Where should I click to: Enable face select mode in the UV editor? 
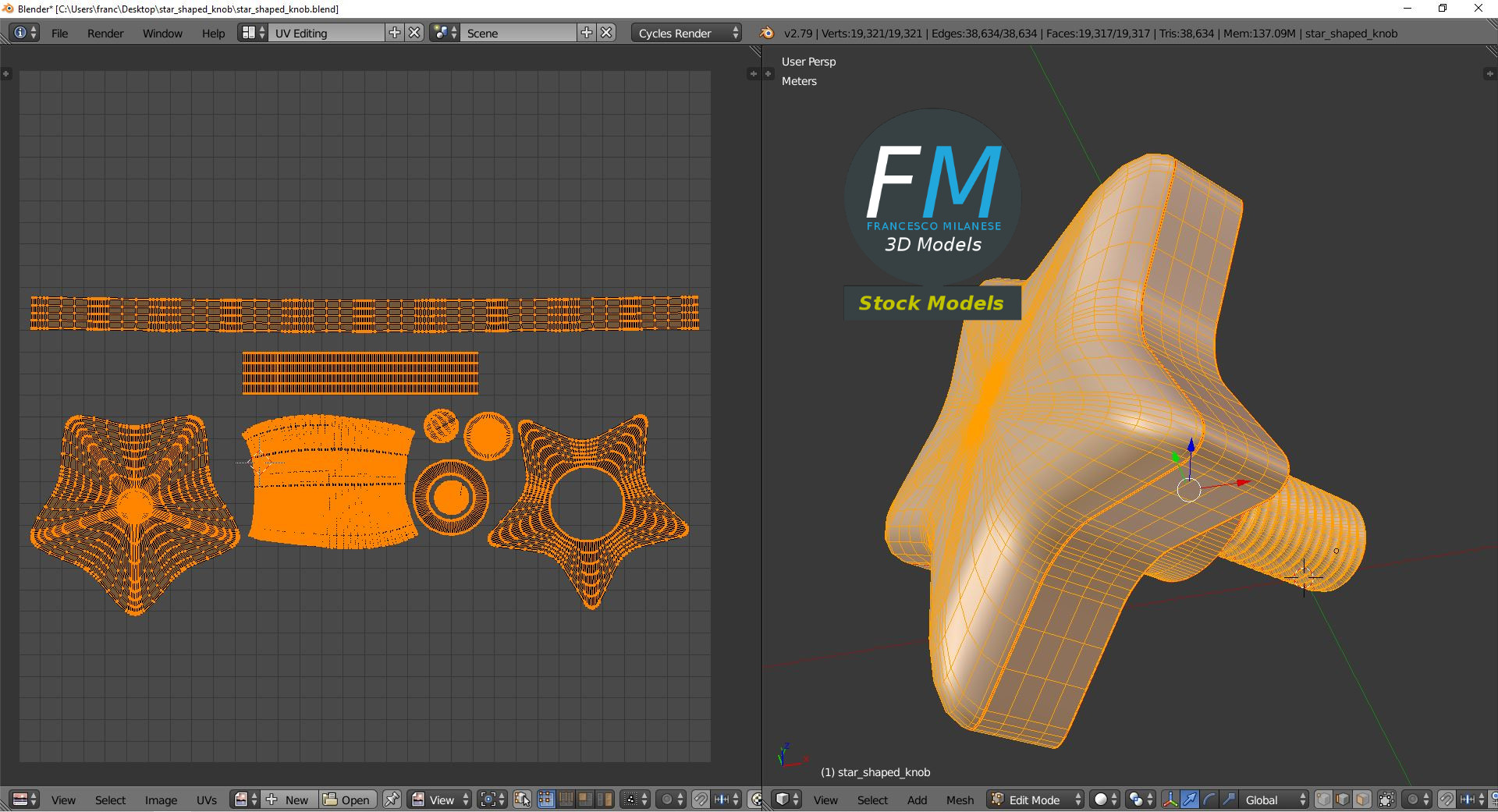585,800
